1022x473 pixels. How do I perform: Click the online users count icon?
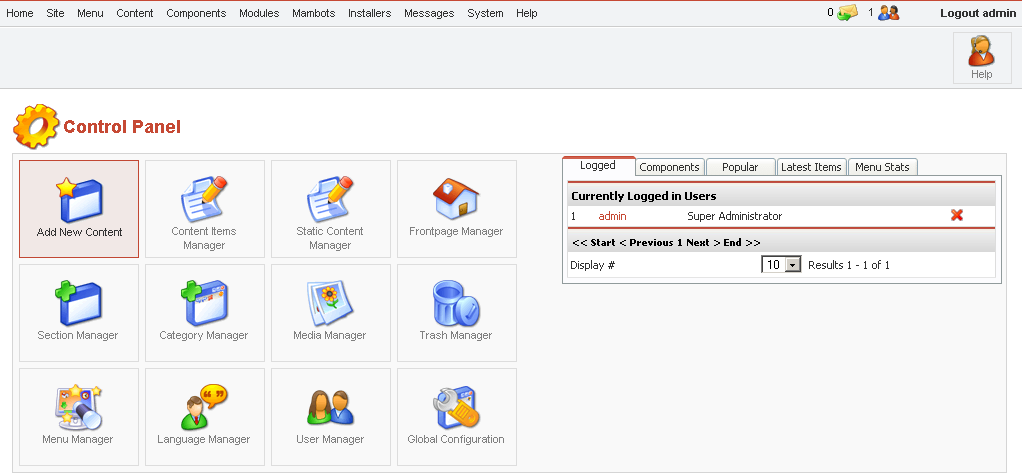tap(888, 13)
